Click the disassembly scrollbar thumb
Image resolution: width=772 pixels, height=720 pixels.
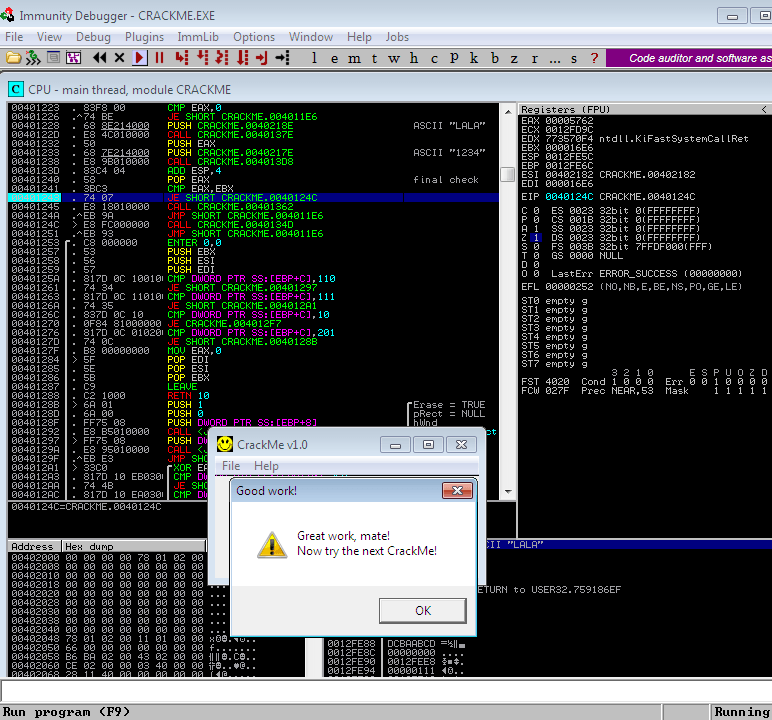click(x=508, y=174)
